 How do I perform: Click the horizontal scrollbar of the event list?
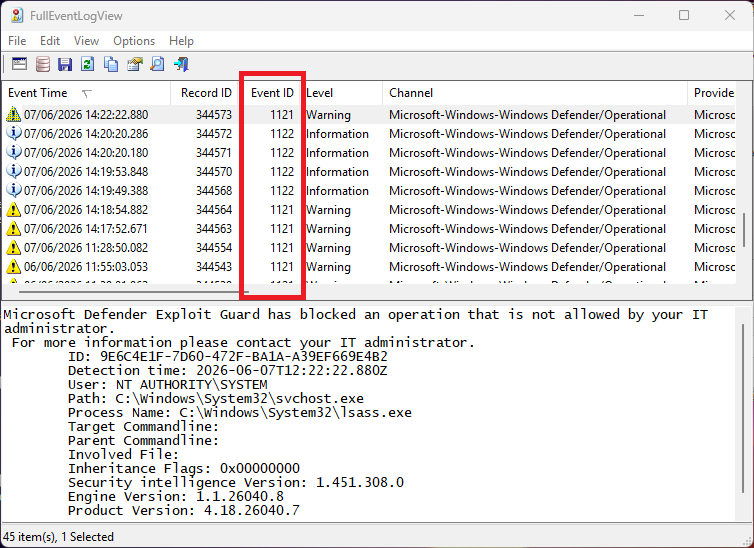click(x=134, y=291)
